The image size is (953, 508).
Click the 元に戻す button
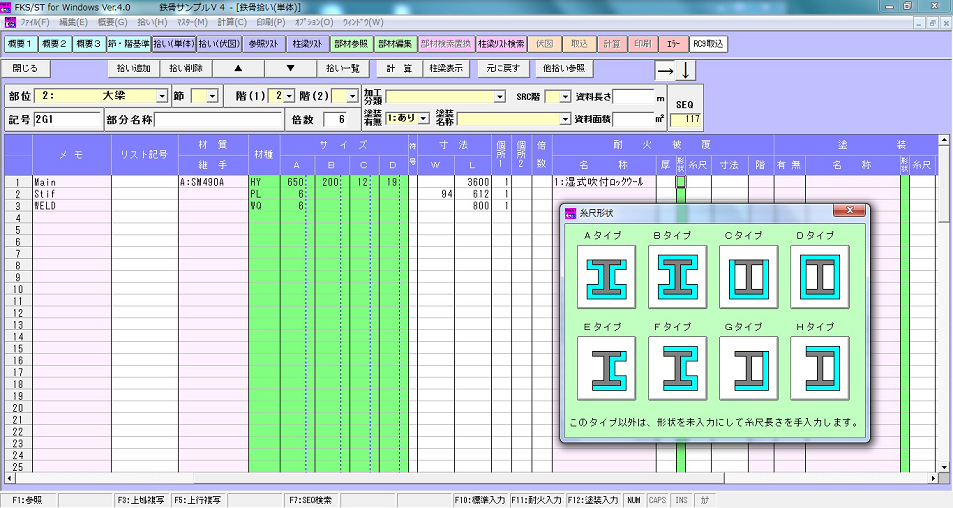click(503, 69)
